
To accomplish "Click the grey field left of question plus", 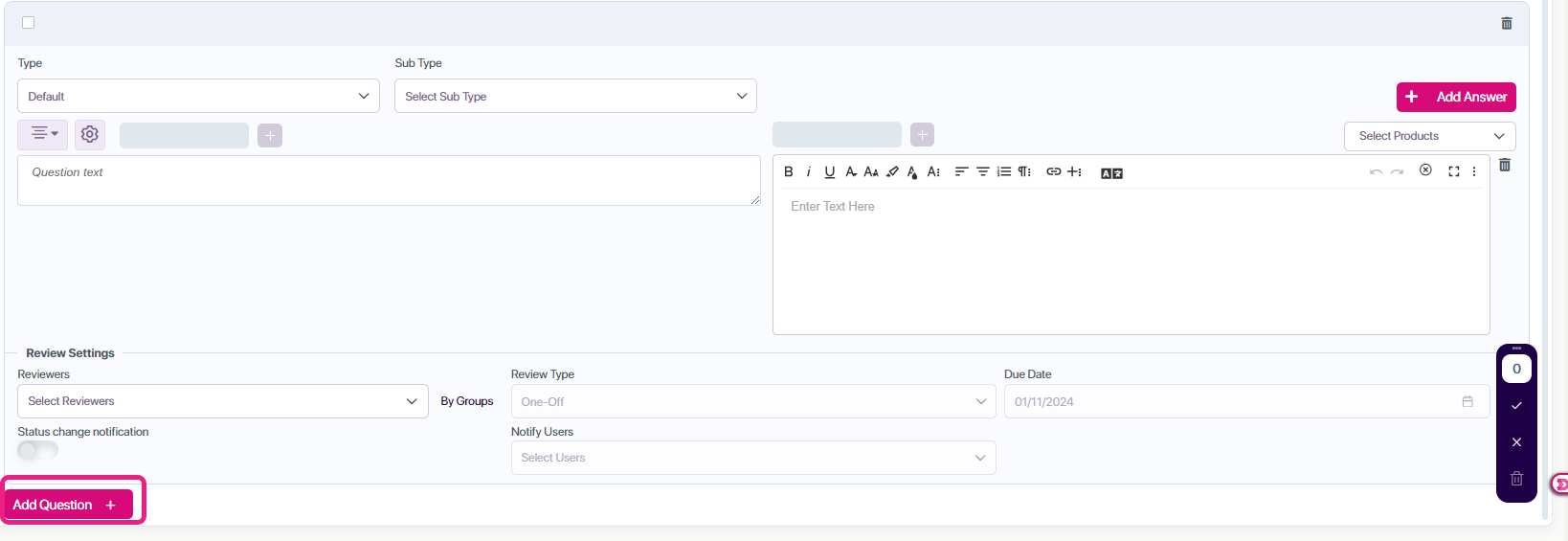I will point(184,135).
